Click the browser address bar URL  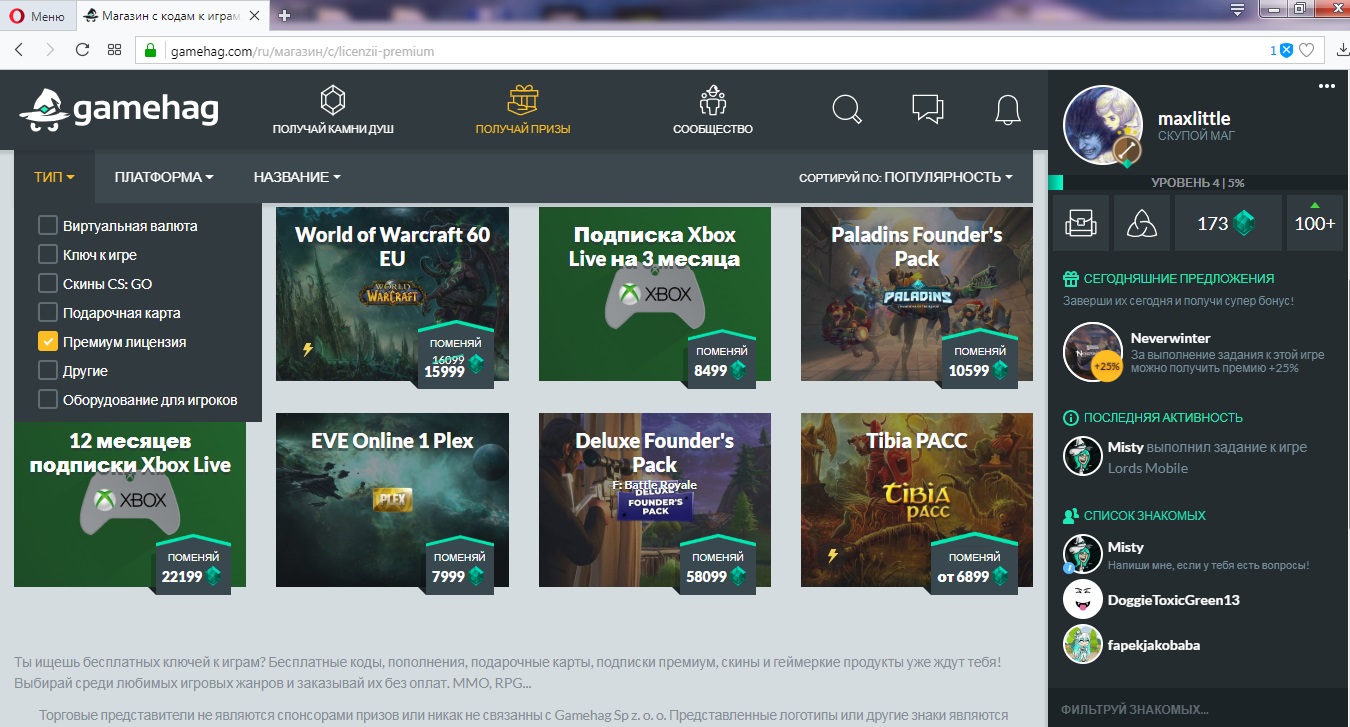point(302,51)
